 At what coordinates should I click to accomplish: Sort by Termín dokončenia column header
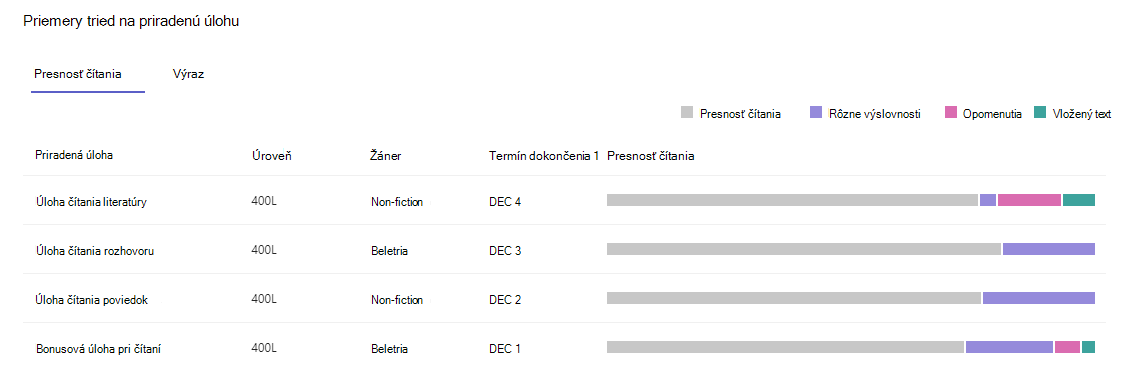[x=544, y=155]
